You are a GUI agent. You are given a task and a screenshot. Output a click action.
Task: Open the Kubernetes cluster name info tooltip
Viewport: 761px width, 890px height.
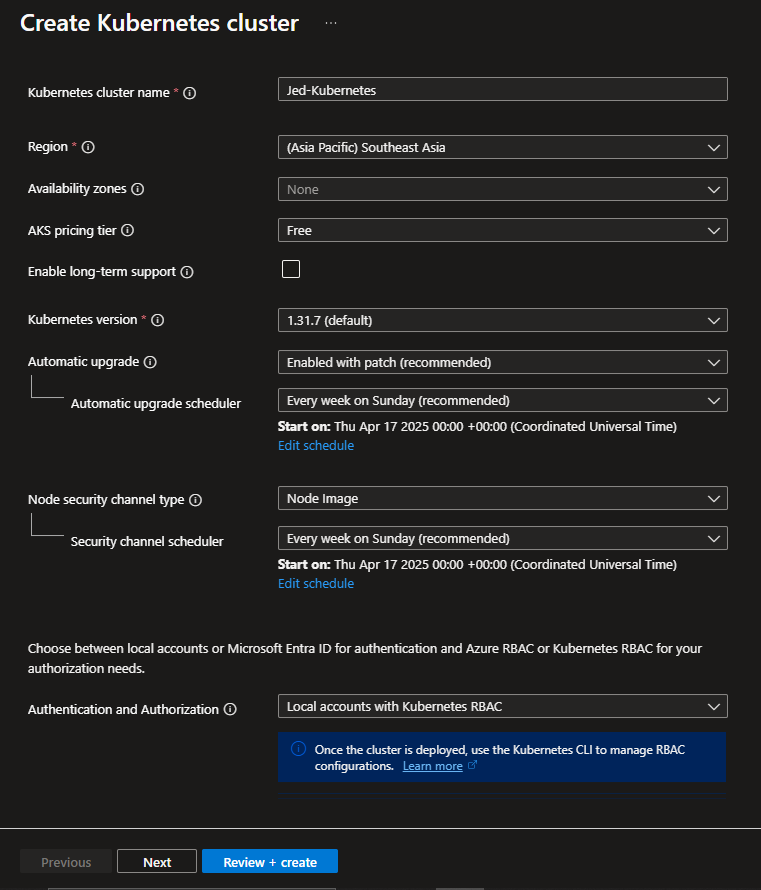[x=192, y=92]
